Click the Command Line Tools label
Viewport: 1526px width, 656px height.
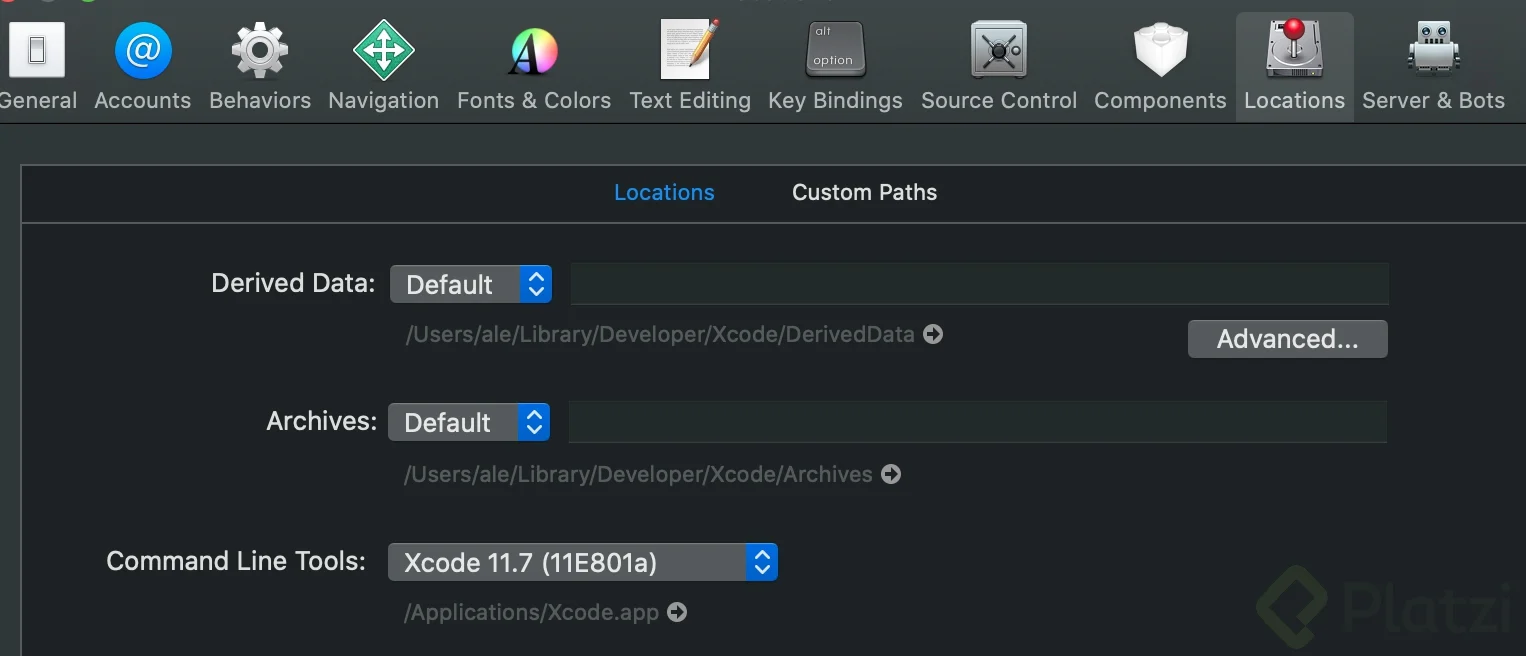pyautogui.click(x=236, y=561)
